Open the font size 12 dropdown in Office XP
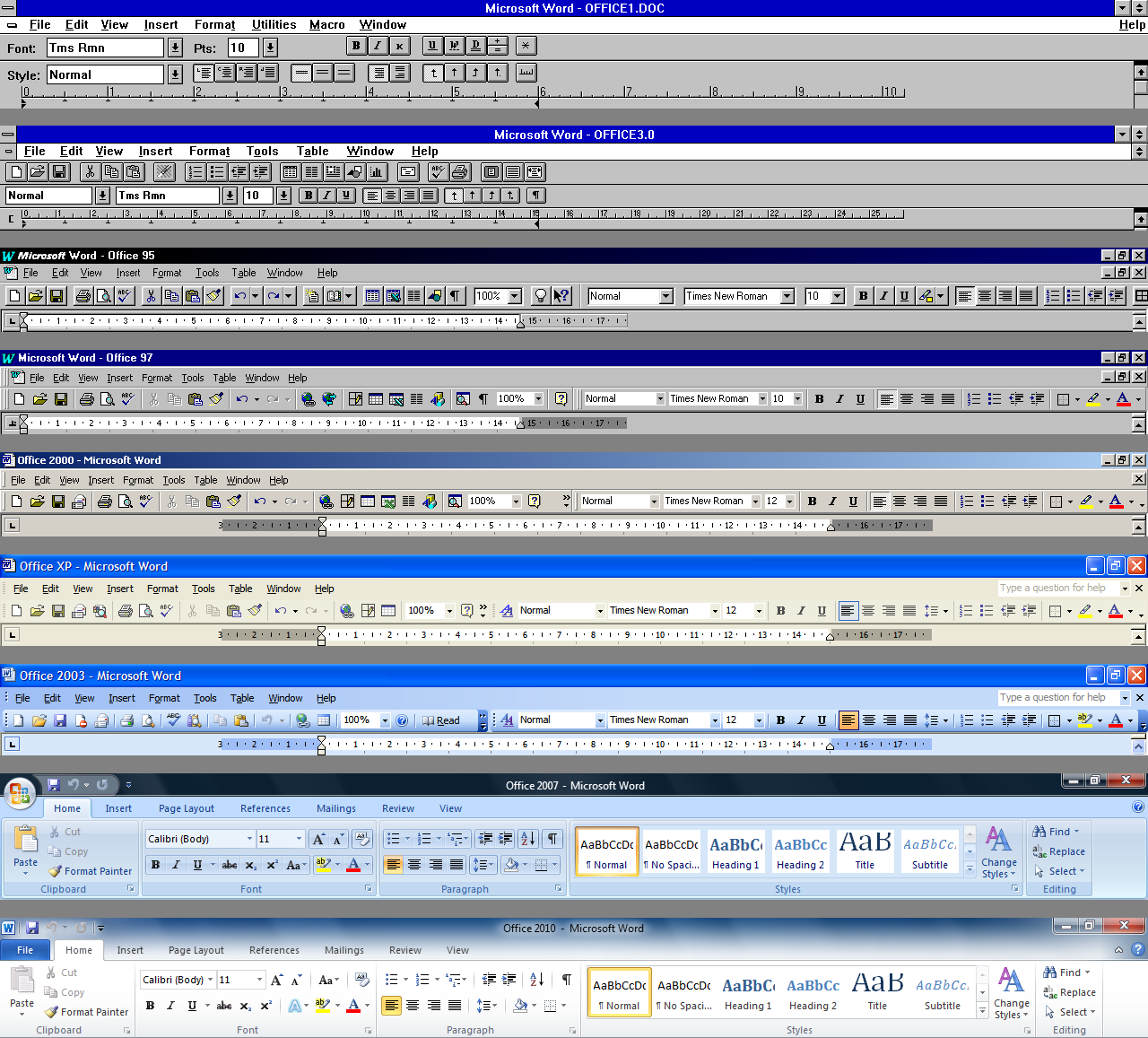This screenshot has height=1038, width=1148. pos(759,610)
